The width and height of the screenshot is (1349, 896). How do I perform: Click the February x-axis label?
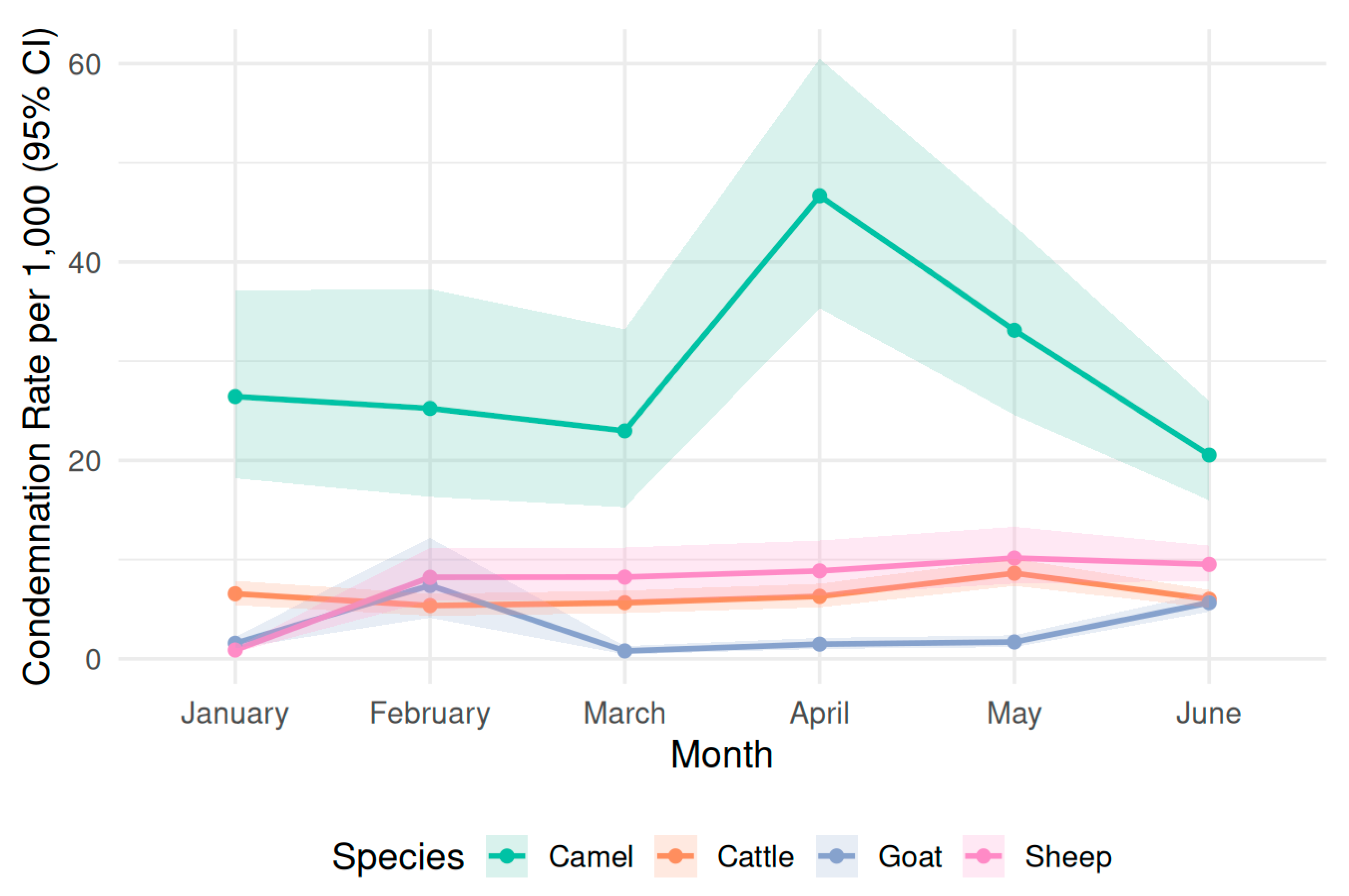(430, 714)
